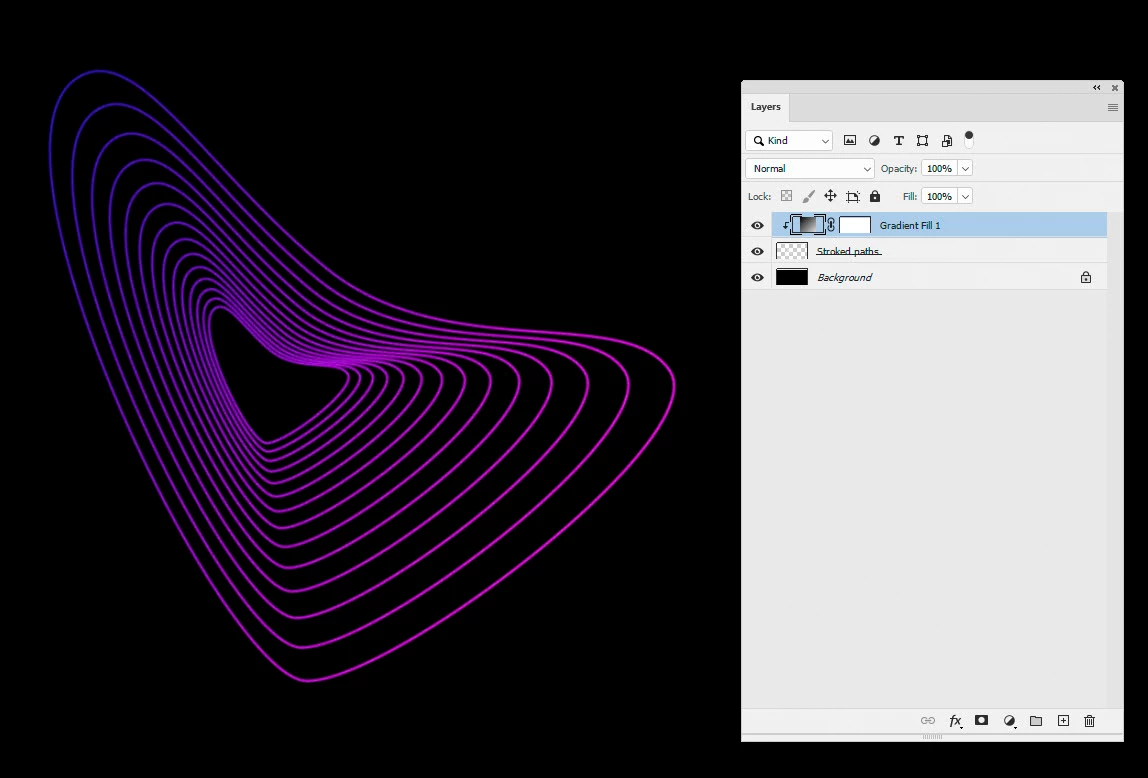The height and width of the screenshot is (778, 1148).
Task: Click the mask link chain icon
Action: [x=831, y=225]
